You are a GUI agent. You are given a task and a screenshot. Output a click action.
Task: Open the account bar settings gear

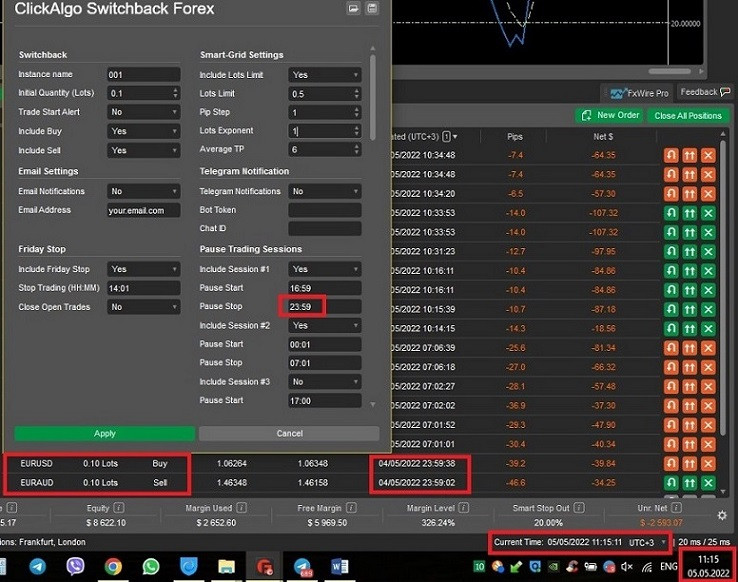[722, 516]
